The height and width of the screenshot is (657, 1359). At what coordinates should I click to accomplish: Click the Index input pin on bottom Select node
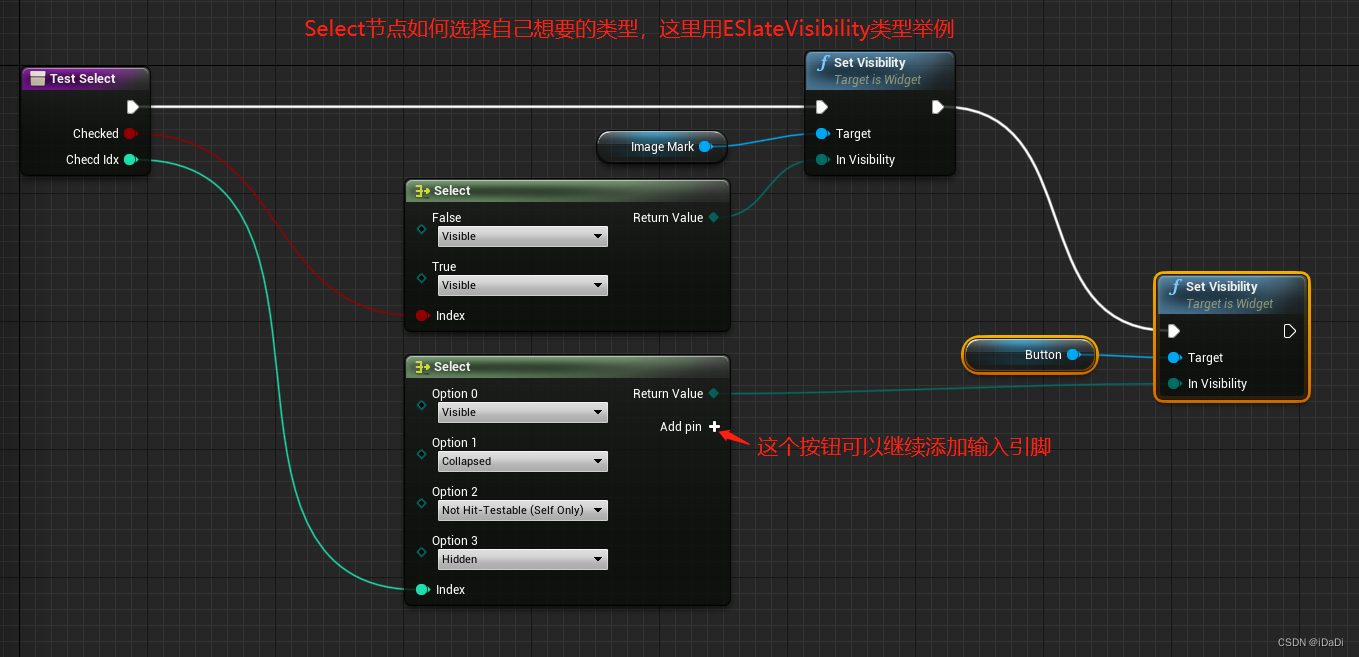click(424, 589)
